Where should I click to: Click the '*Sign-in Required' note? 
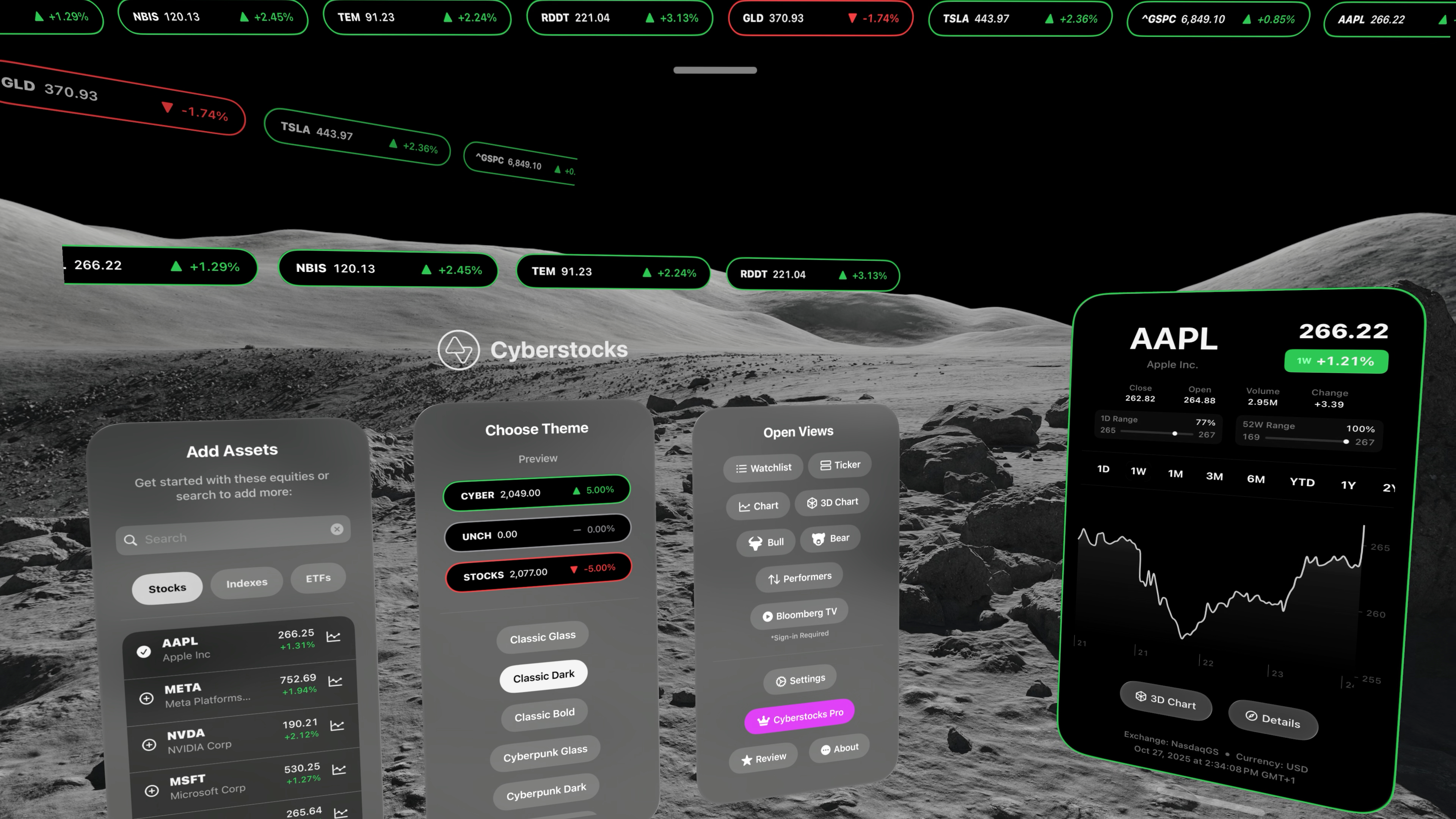point(800,636)
